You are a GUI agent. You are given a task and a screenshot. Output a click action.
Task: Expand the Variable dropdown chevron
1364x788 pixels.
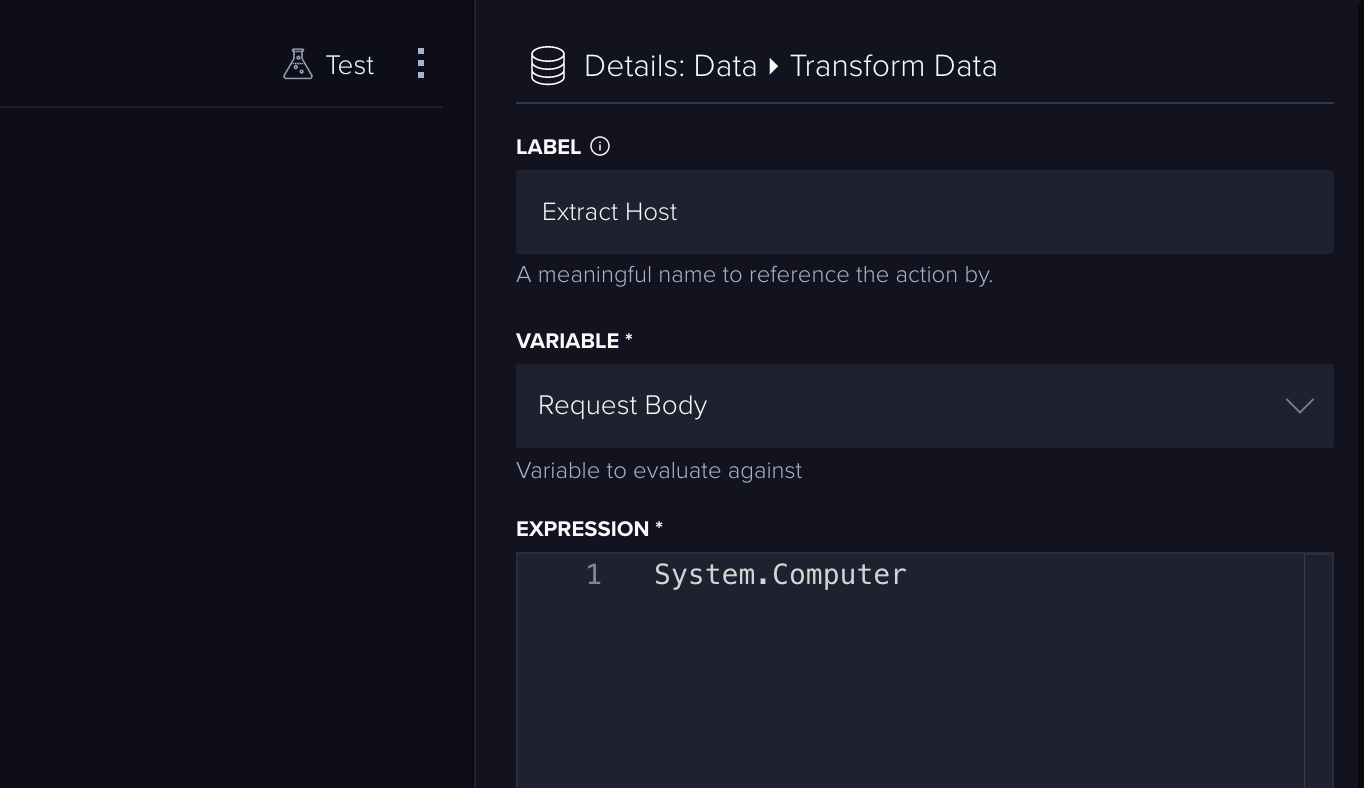tap(1299, 406)
